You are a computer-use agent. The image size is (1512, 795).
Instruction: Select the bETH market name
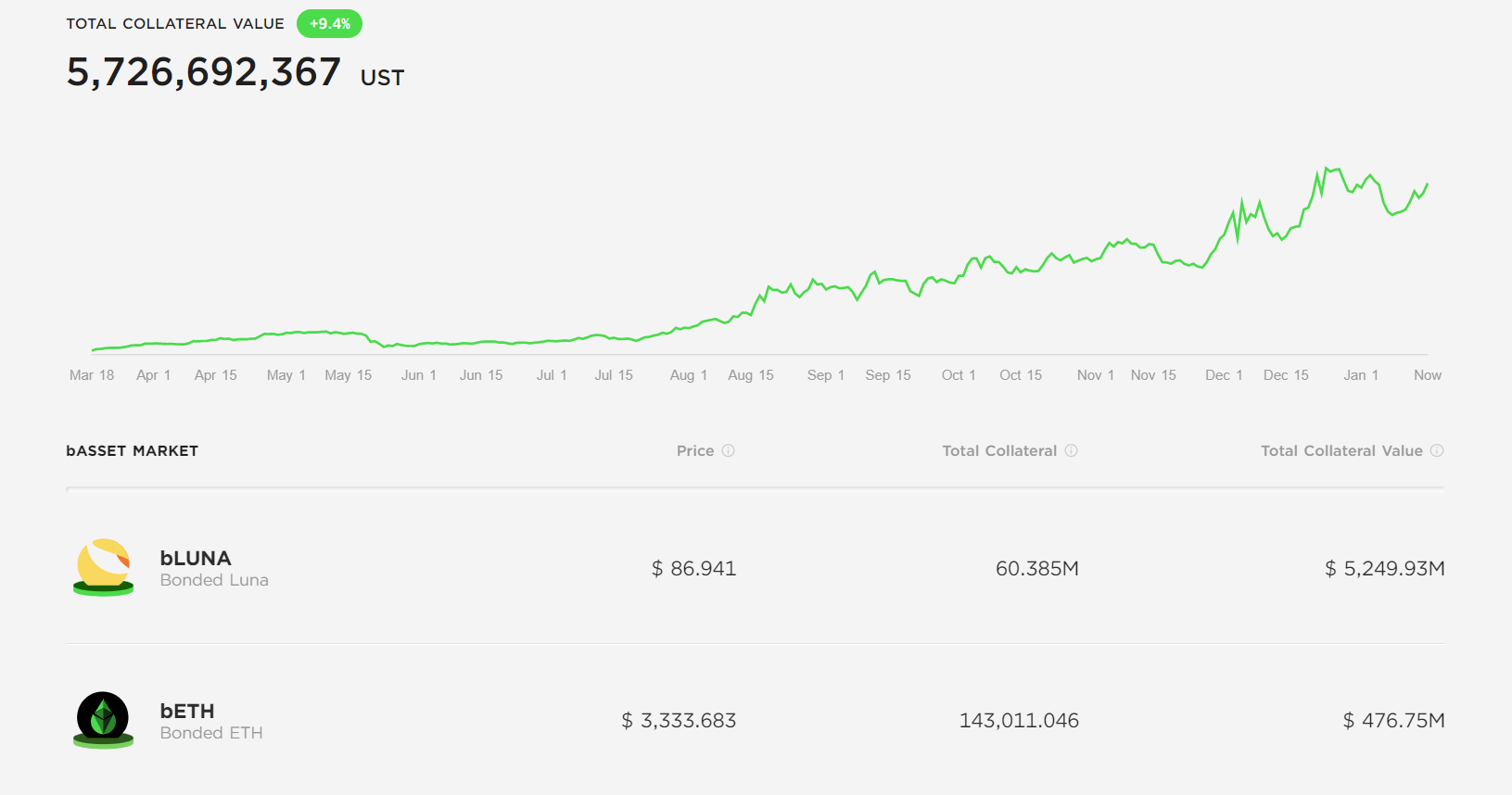pos(187,711)
